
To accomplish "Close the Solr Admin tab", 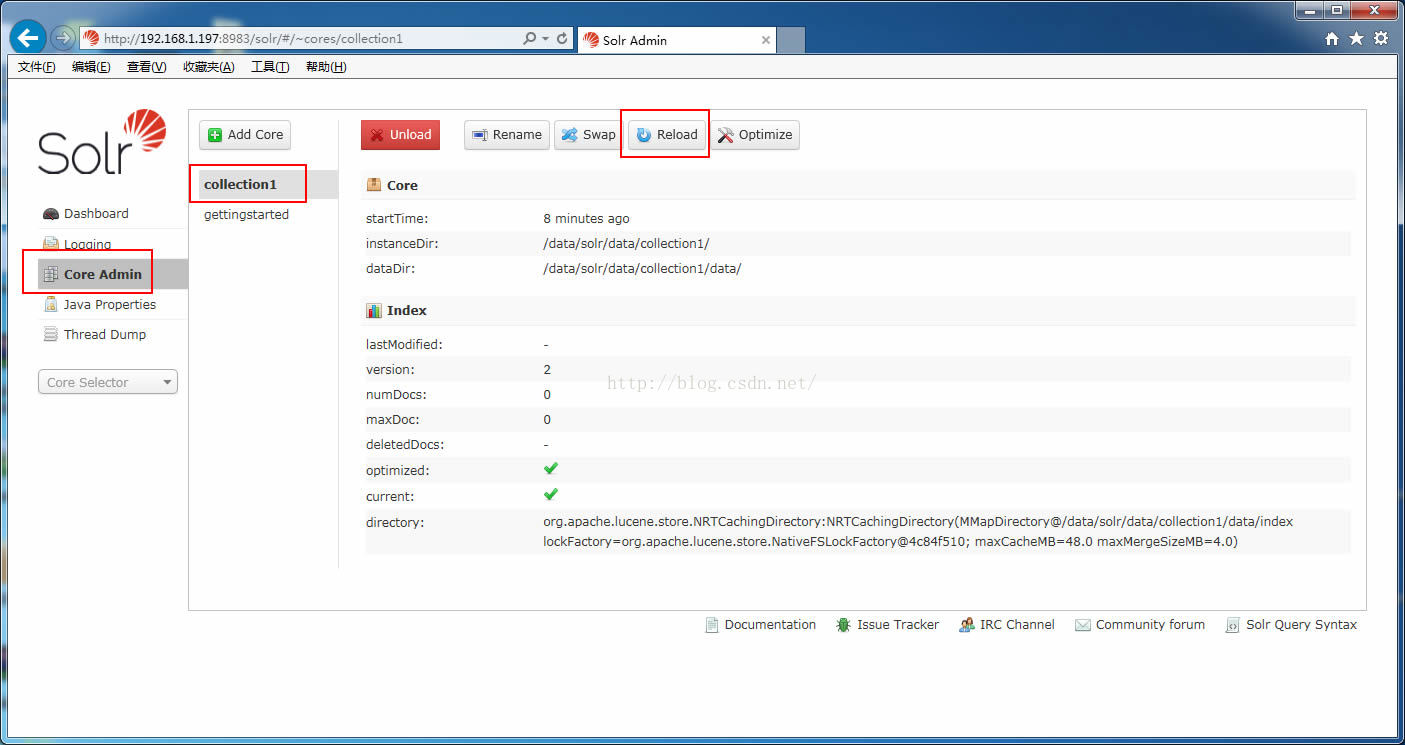I will 766,40.
